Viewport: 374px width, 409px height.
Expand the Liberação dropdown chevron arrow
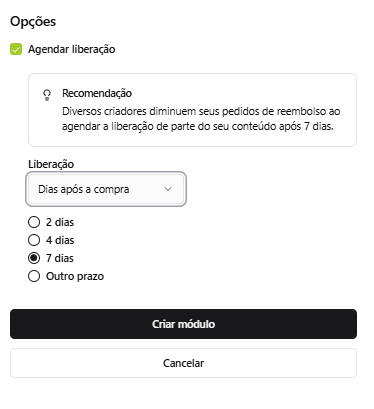(168, 189)
